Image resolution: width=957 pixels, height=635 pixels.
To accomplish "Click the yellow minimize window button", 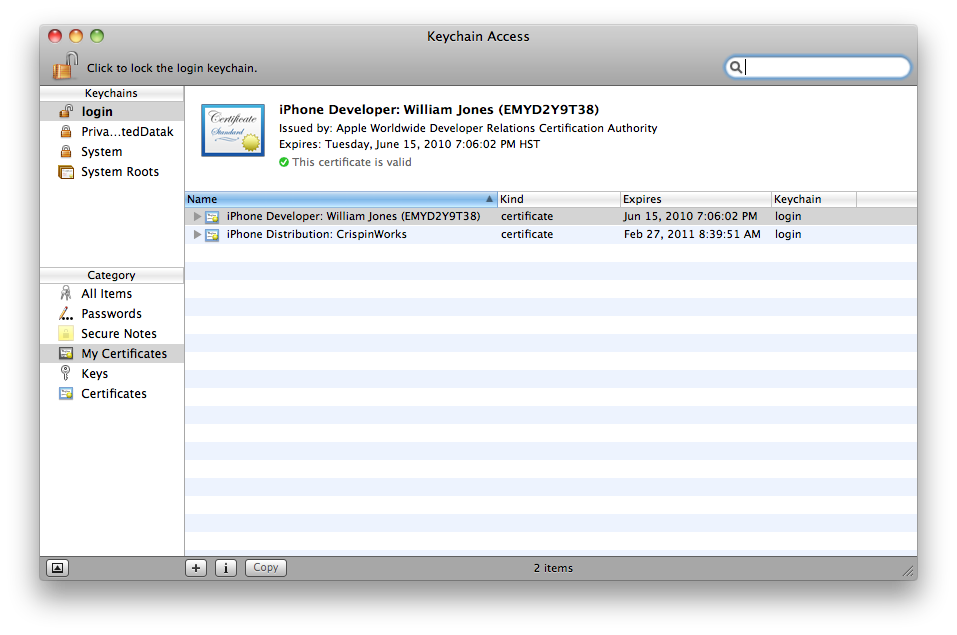I will (x=76, y=36).
